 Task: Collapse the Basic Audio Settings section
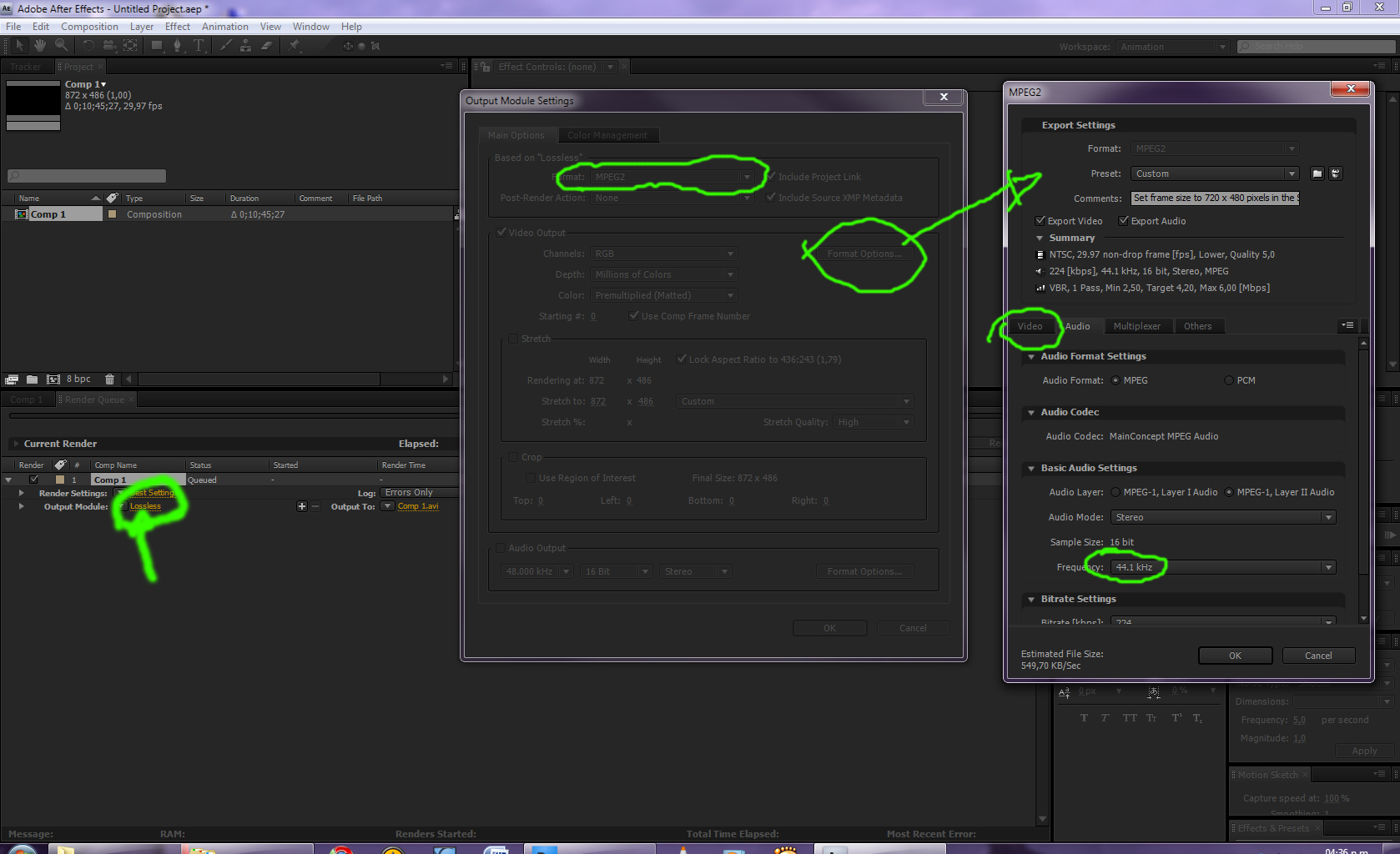(1031, 468)
